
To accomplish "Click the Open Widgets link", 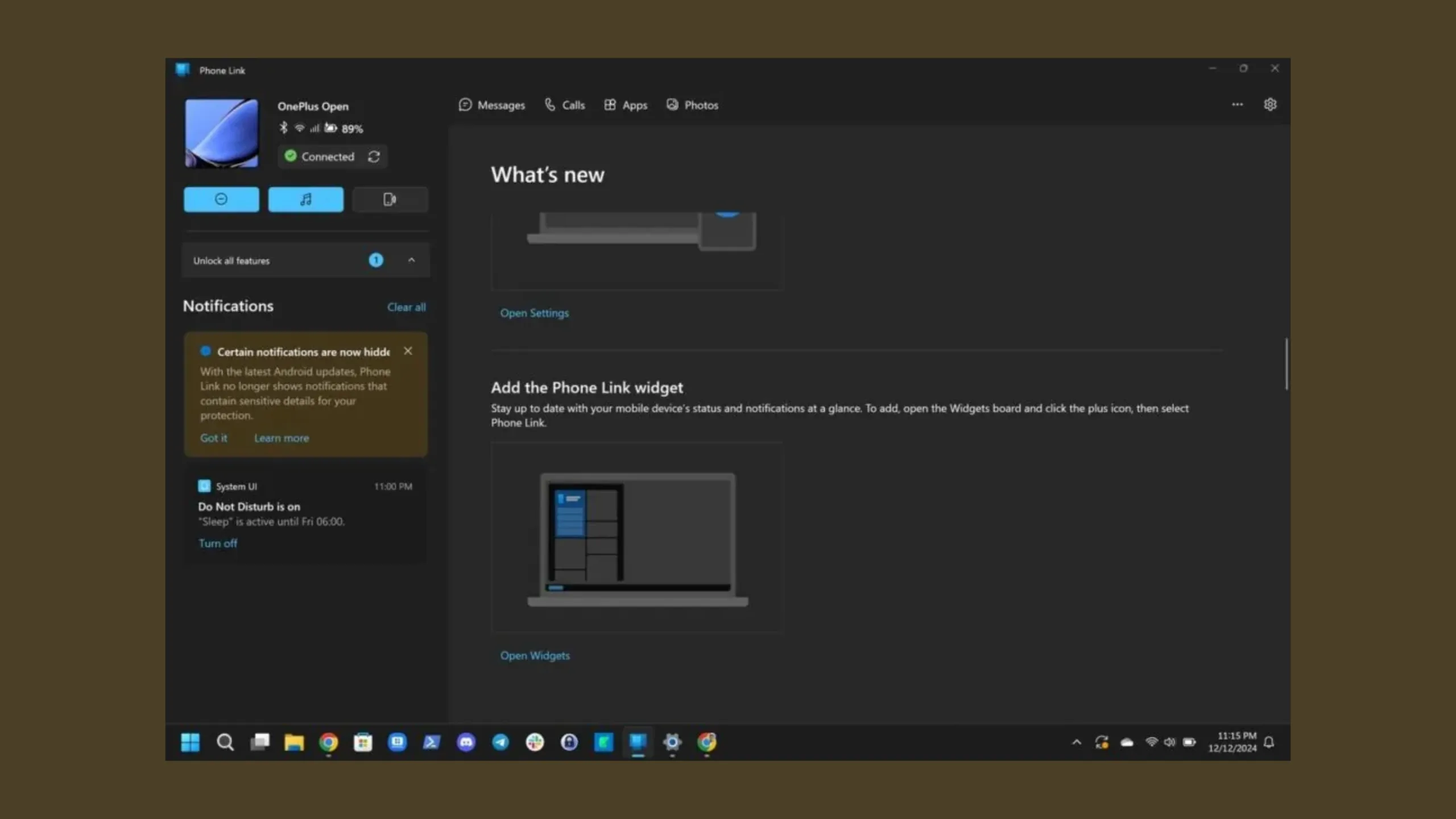I will click(535, 656).
